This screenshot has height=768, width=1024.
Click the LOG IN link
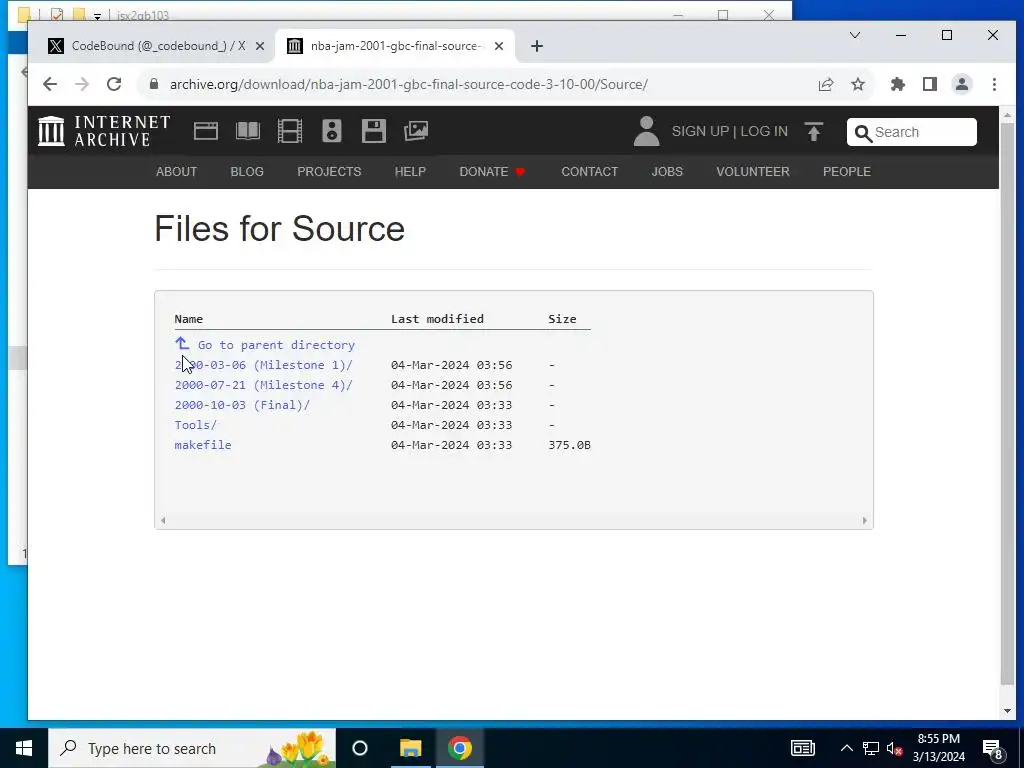pyautogui.click(x=764, y=131)
